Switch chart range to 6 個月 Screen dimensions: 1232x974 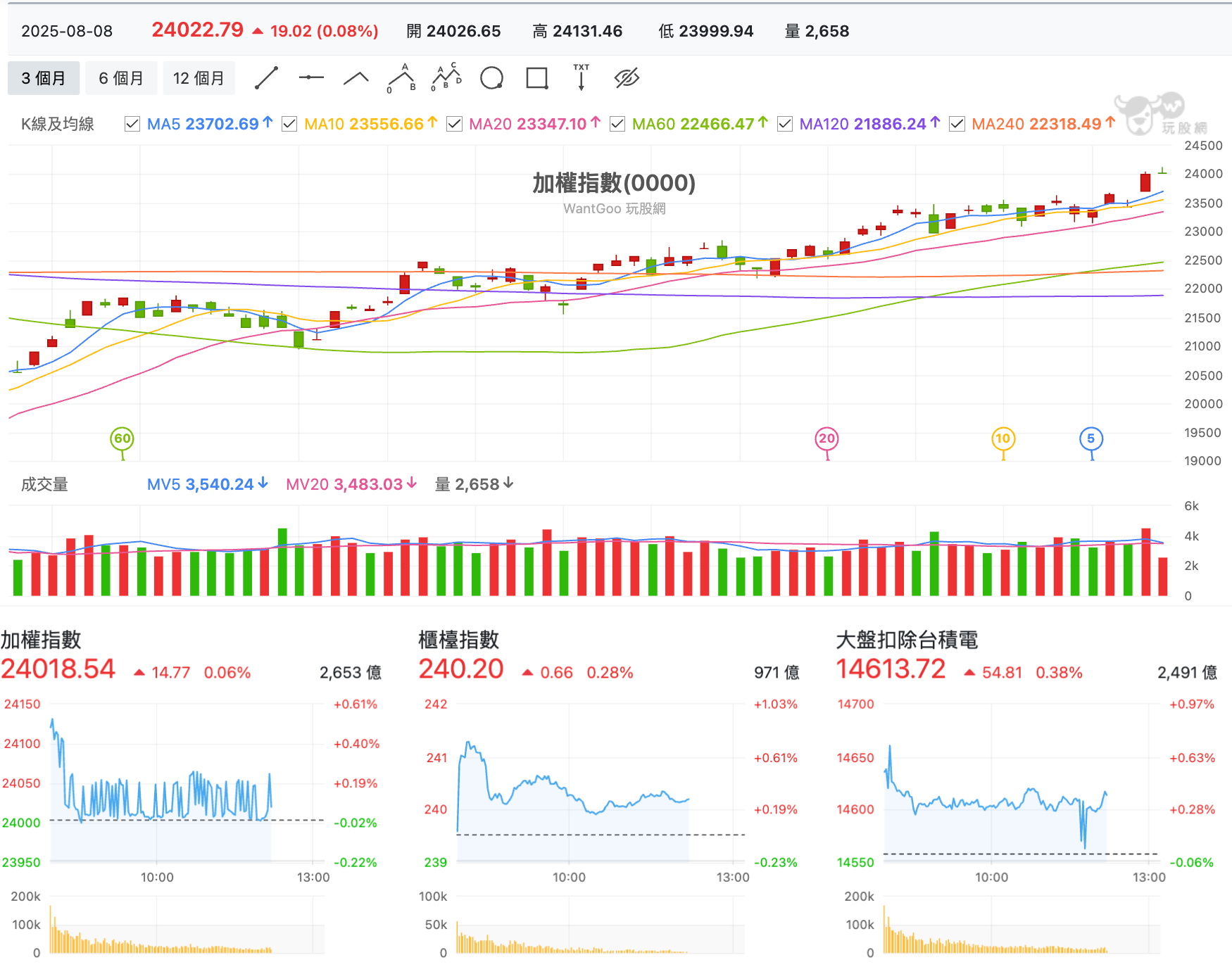[x=121, y=78]
